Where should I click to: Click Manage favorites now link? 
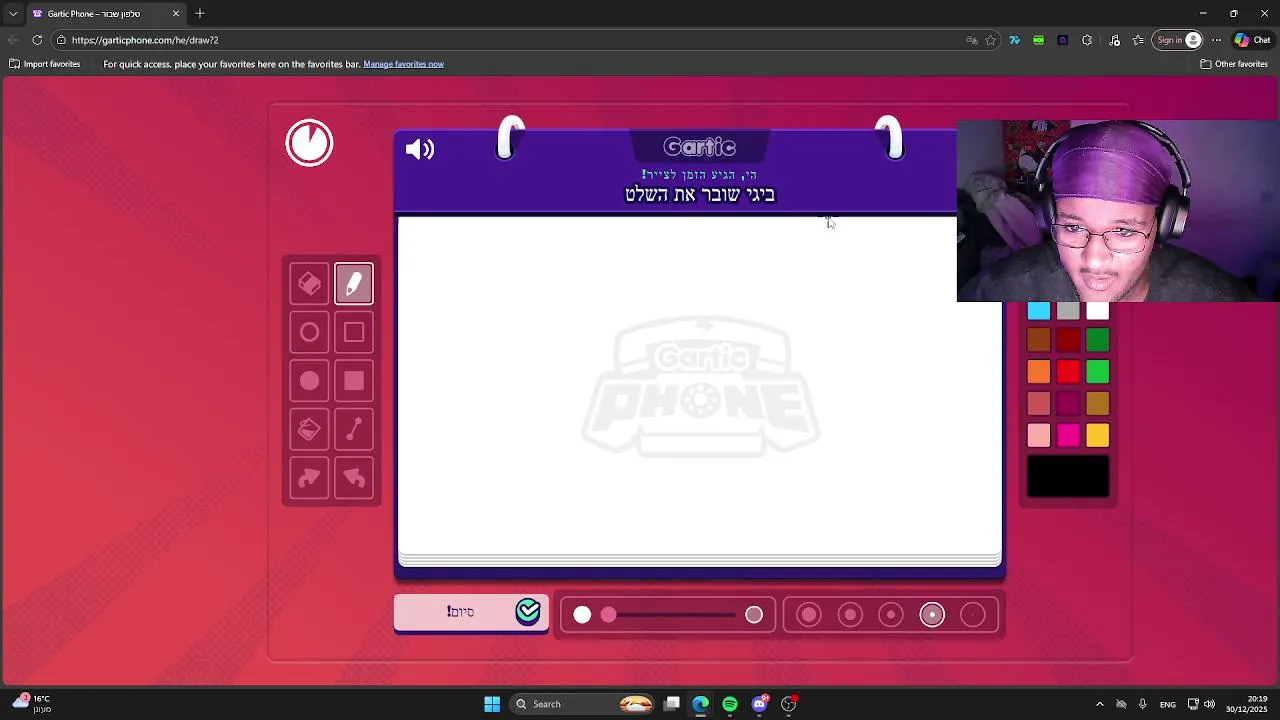point(403,64)
